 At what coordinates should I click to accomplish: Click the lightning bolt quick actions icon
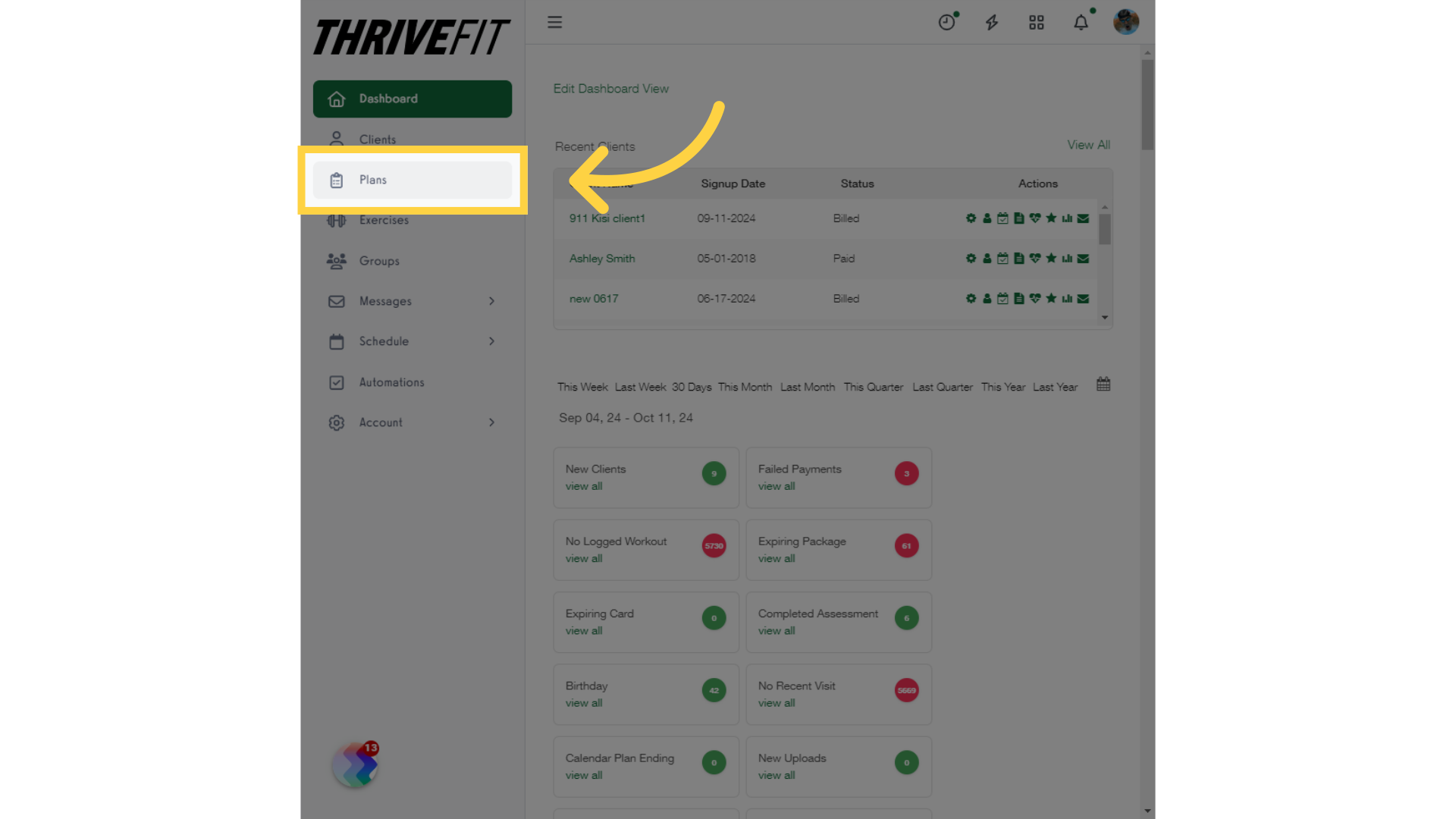[x=992, y=22]
